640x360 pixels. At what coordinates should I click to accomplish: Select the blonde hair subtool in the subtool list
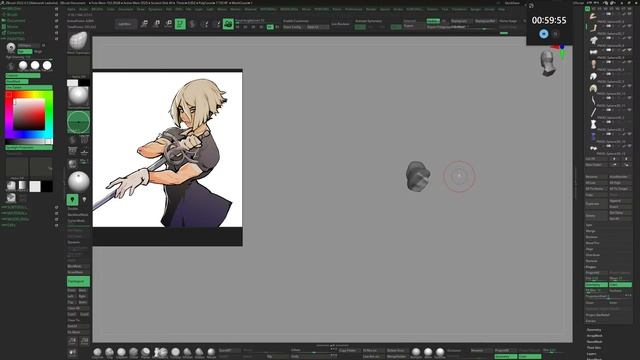tap(593, 88)
